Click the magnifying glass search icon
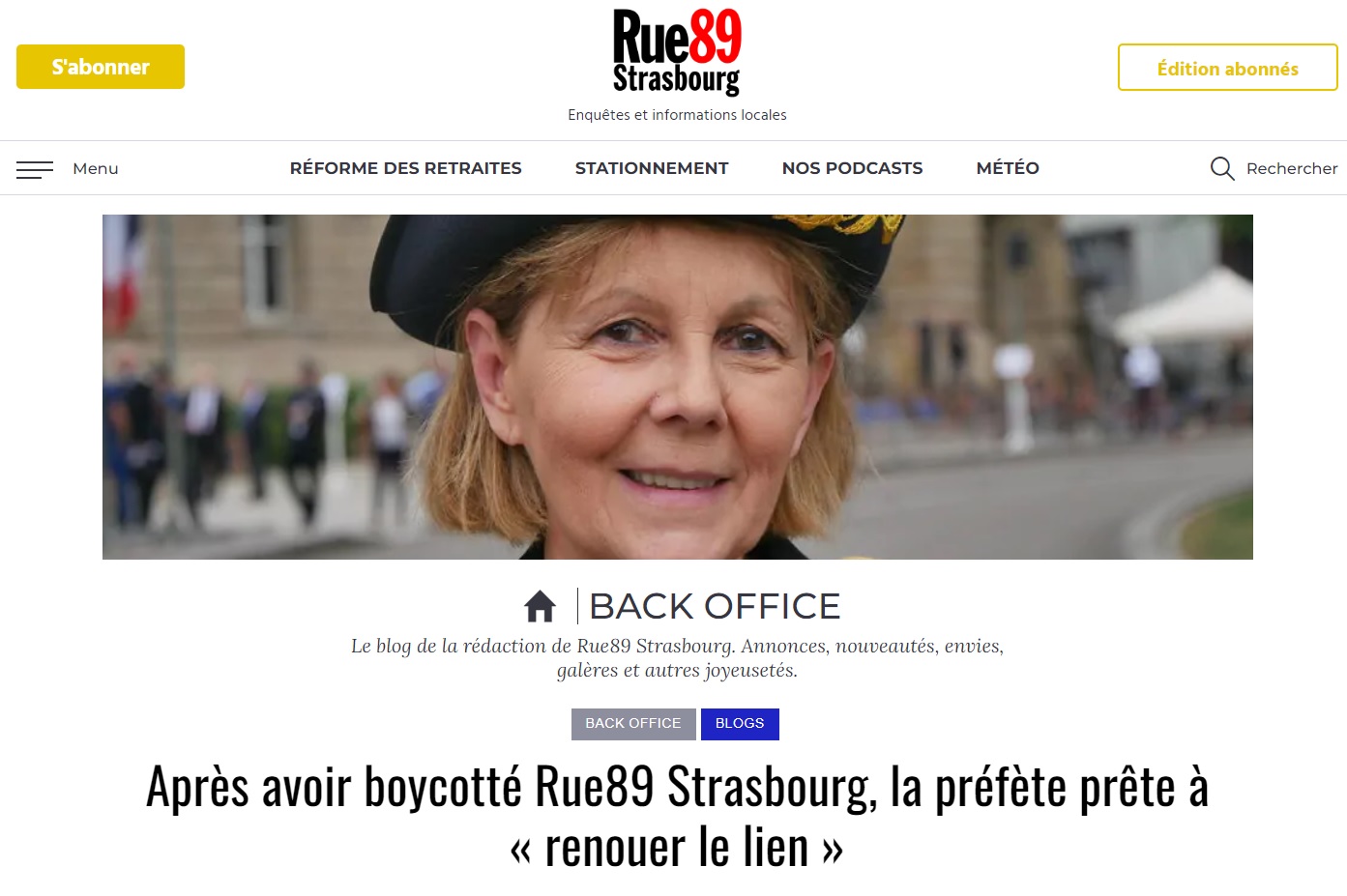1347x896 pixels. (1222, 169)
